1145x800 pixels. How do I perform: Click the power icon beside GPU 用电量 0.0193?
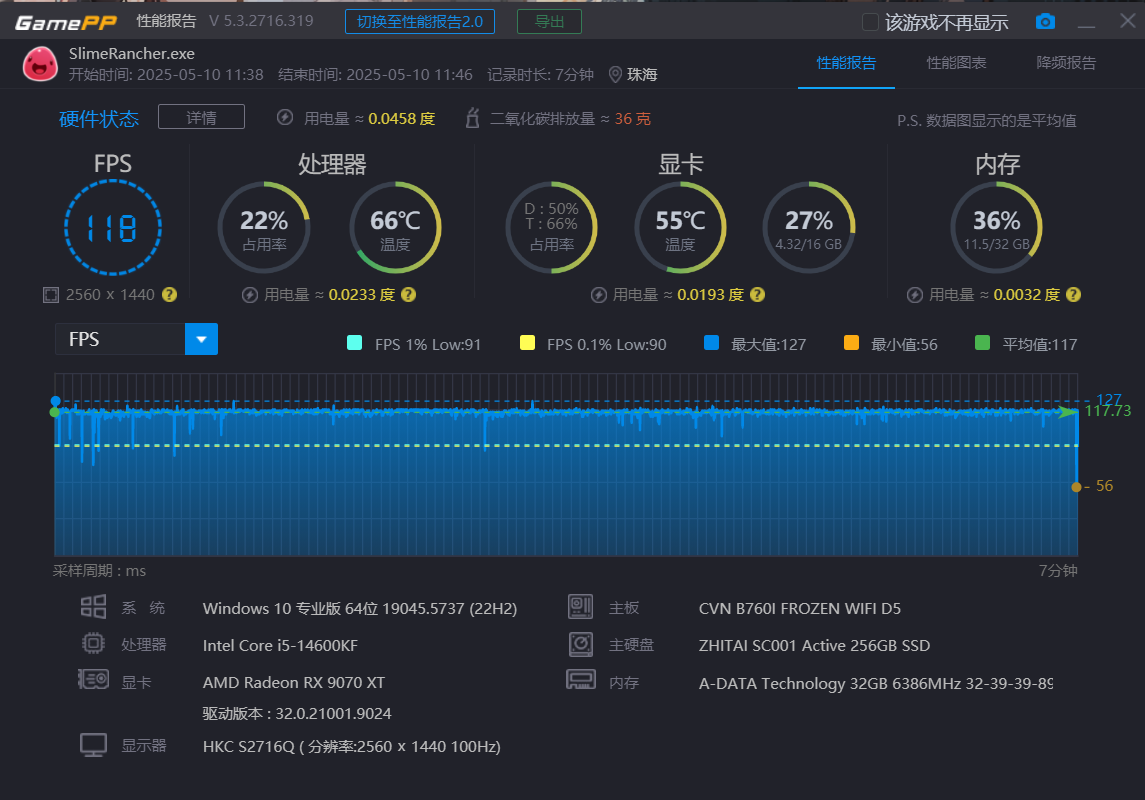click(599, 295)
